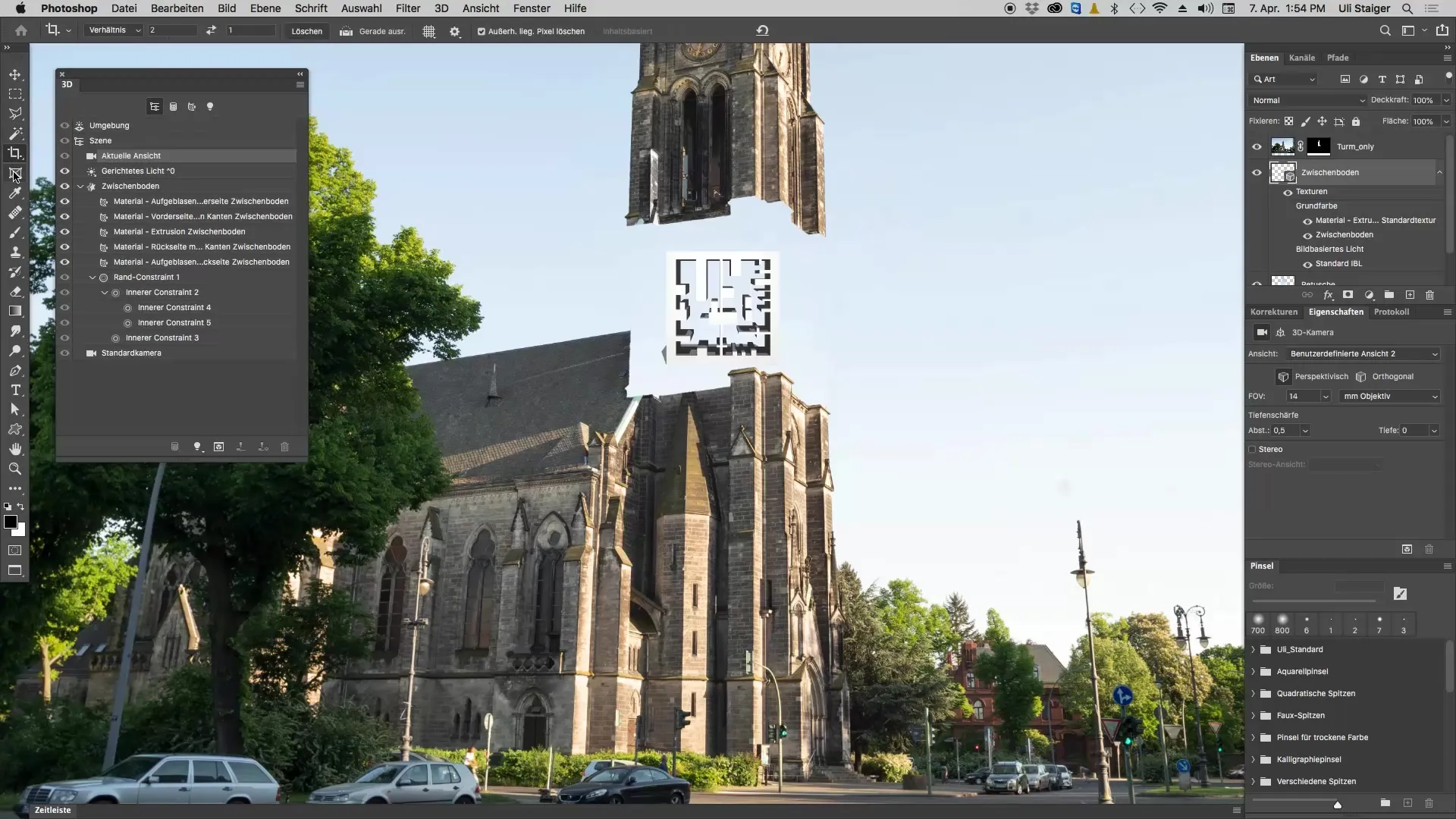Select the Eyedropper tool

pyautogui.click(x=15, y=193)
